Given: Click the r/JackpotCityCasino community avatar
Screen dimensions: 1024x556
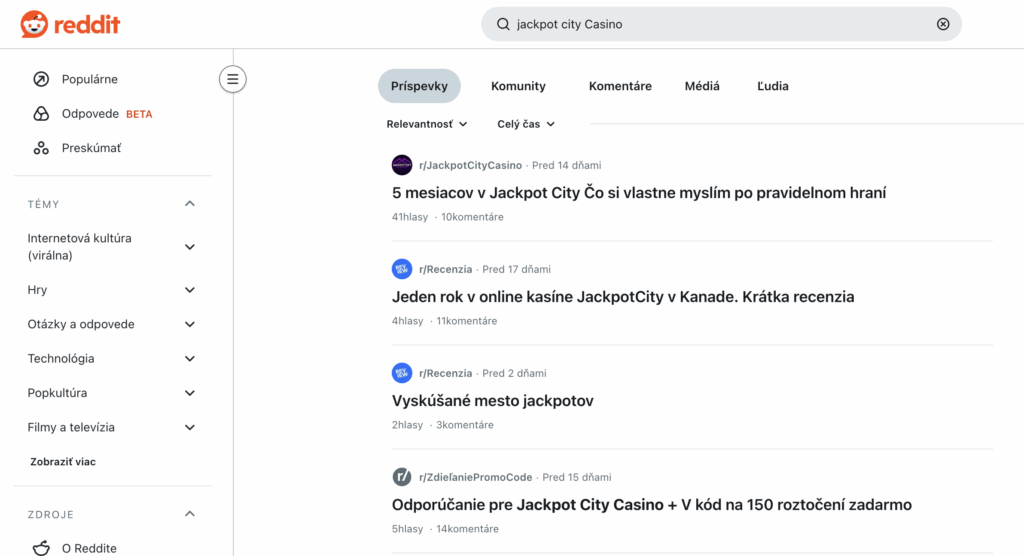Looking at the screenshot, I should (x=402, y=165).
